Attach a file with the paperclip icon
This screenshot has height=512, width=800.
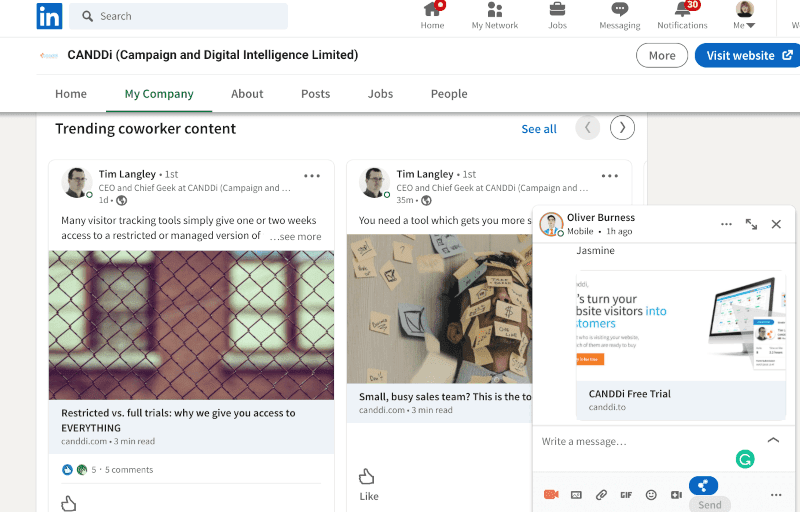(x=601, y=495)
